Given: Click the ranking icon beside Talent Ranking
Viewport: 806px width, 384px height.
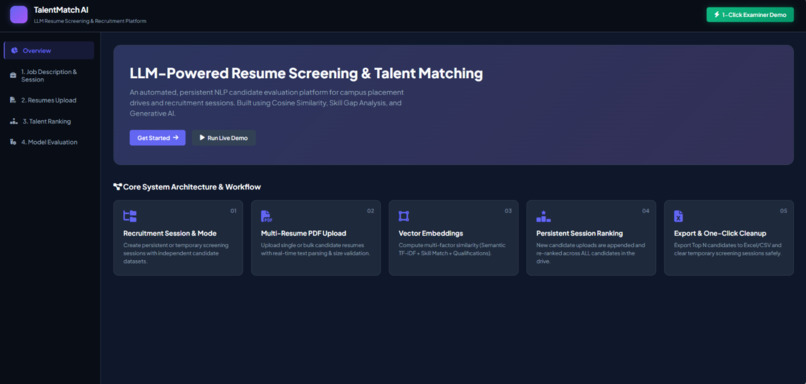Looking at the screenshot, I should pos(14,121).
